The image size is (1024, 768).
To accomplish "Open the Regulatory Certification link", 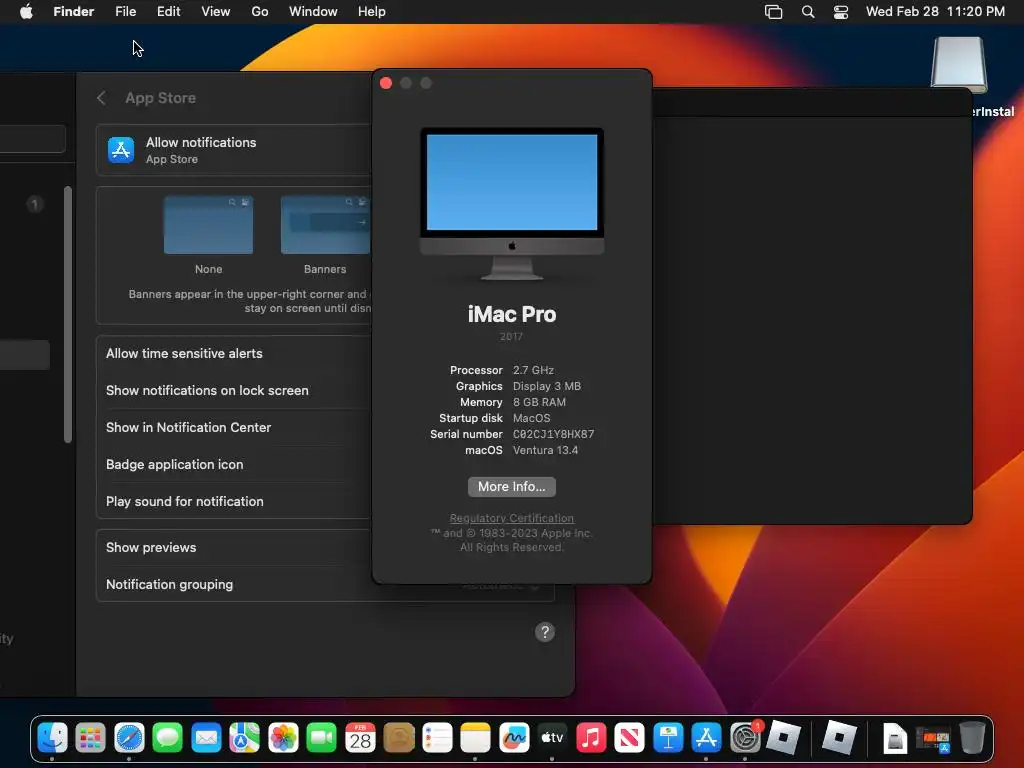I will (x=511, y=518).
